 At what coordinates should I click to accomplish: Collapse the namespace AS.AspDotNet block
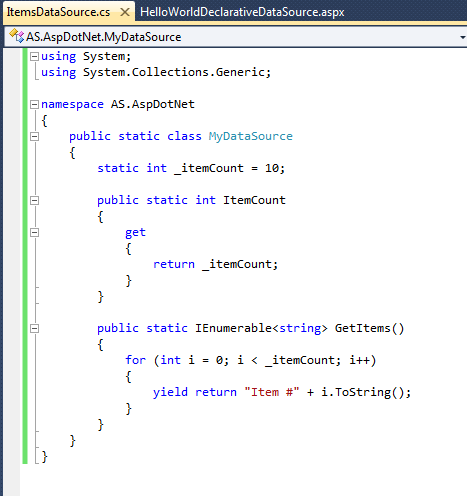click(x=34, y=104)
